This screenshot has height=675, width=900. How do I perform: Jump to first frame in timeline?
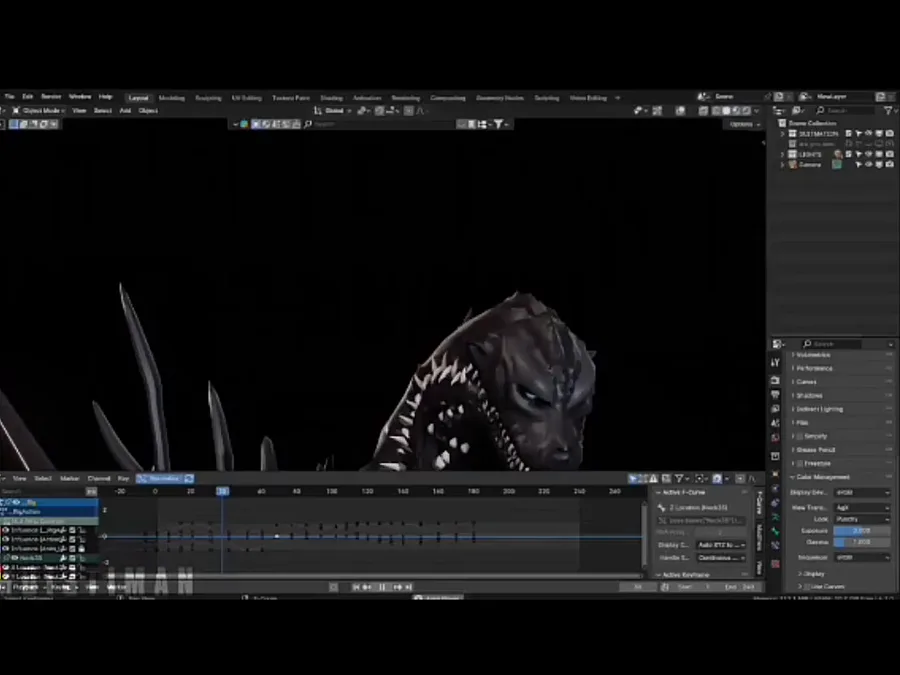pyautogui.click(x=356, y=587)
